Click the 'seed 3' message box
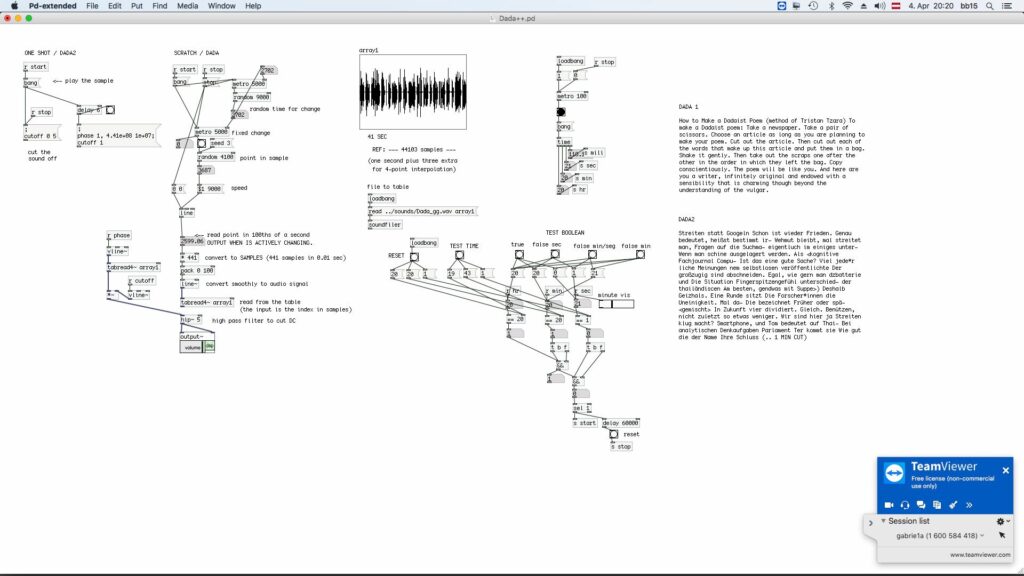This screenshot has height=576, width=1024. 220,143
